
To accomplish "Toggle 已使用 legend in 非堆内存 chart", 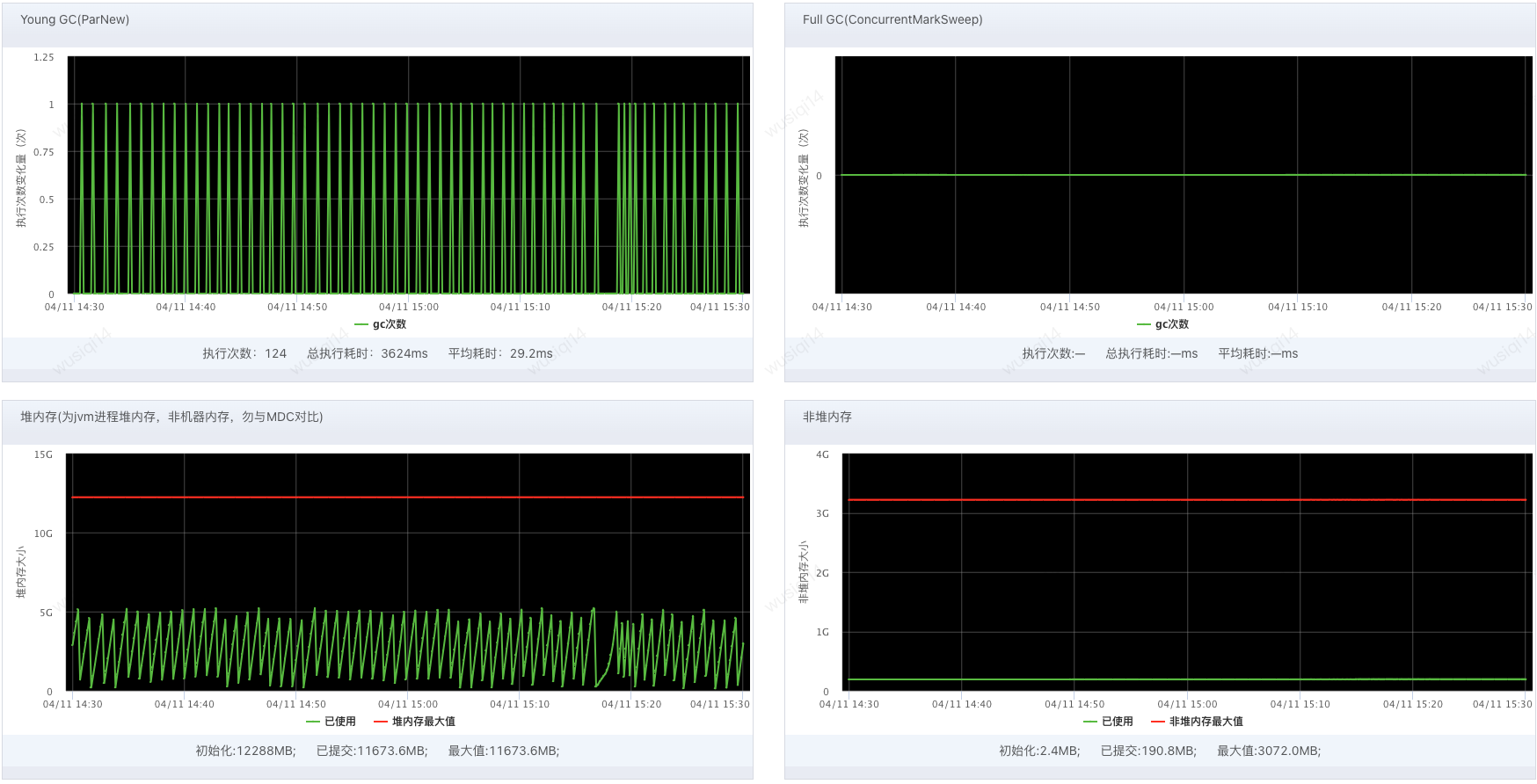I will point(1108,722).
